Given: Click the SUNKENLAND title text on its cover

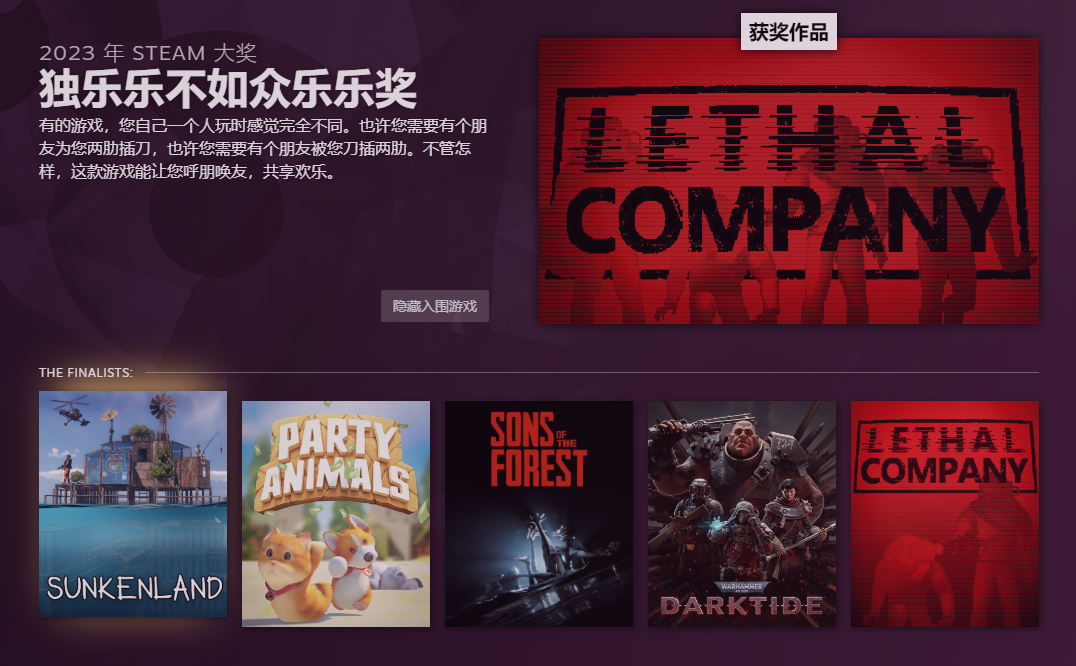Looking at the screenshot, I should (x=134, y=588).
